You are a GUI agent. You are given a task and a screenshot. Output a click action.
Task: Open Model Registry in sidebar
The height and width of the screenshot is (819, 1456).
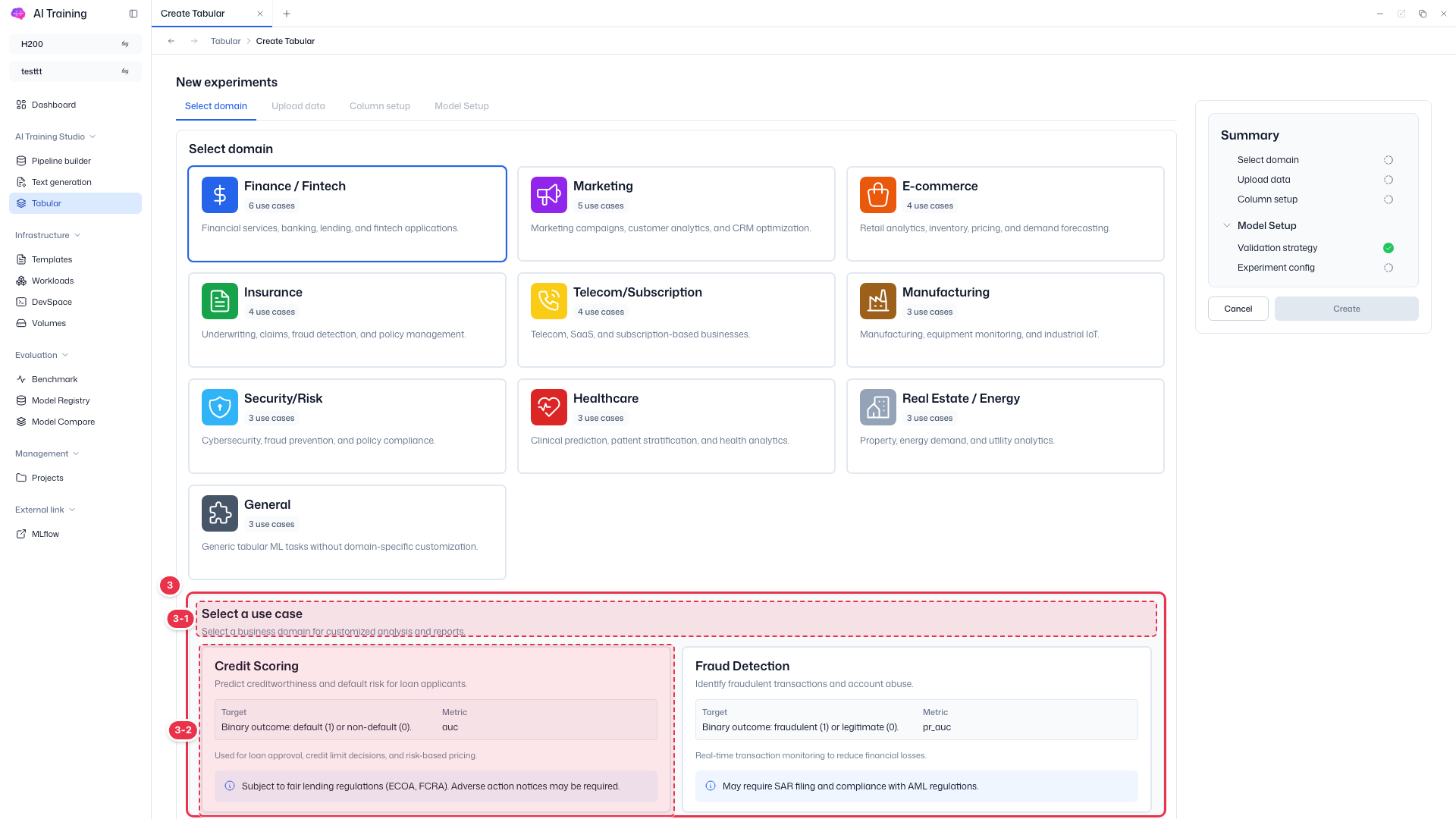pyautogui.click(x=75, y=400)
